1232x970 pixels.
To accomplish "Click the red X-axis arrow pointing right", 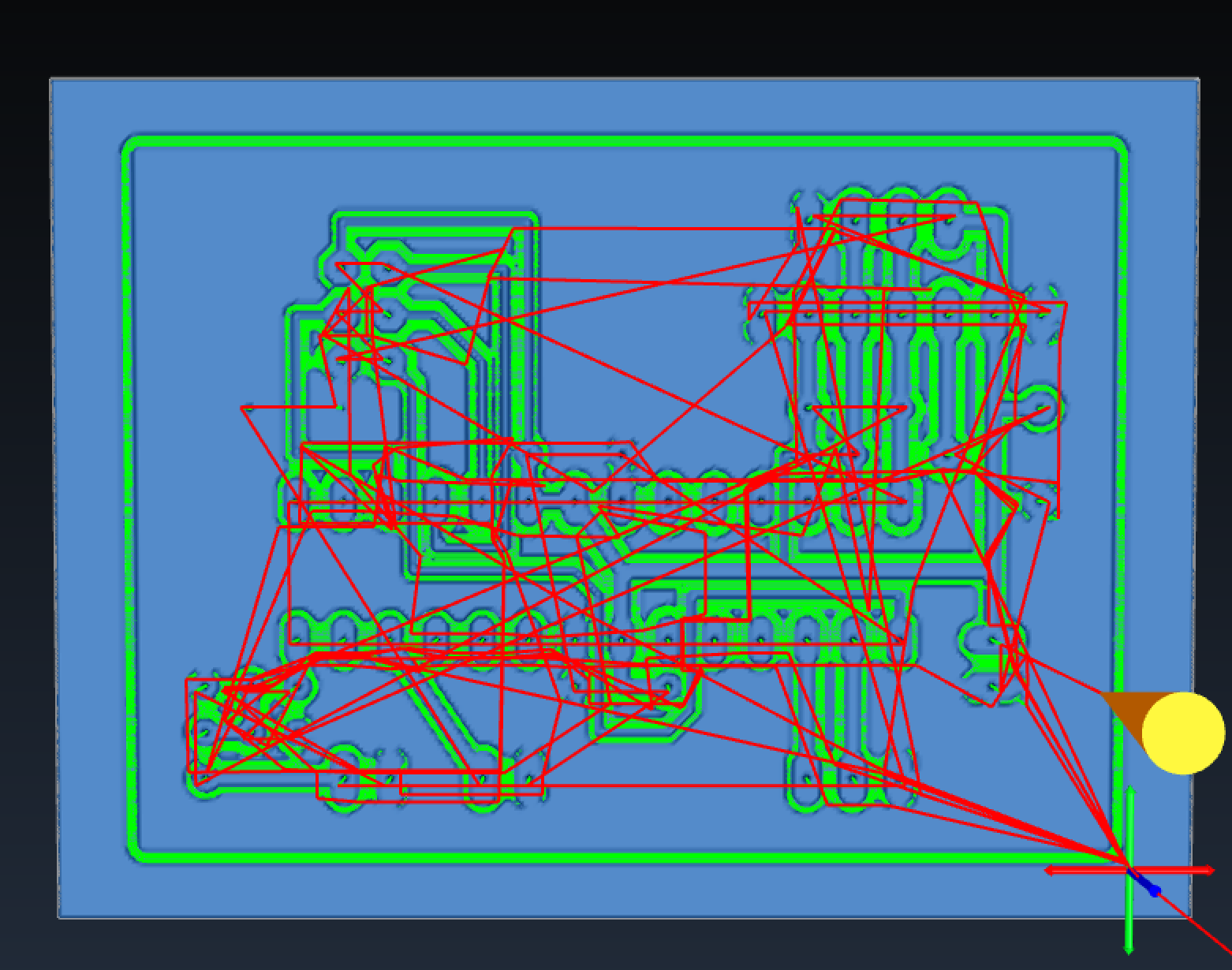I will coord(1207,870).
